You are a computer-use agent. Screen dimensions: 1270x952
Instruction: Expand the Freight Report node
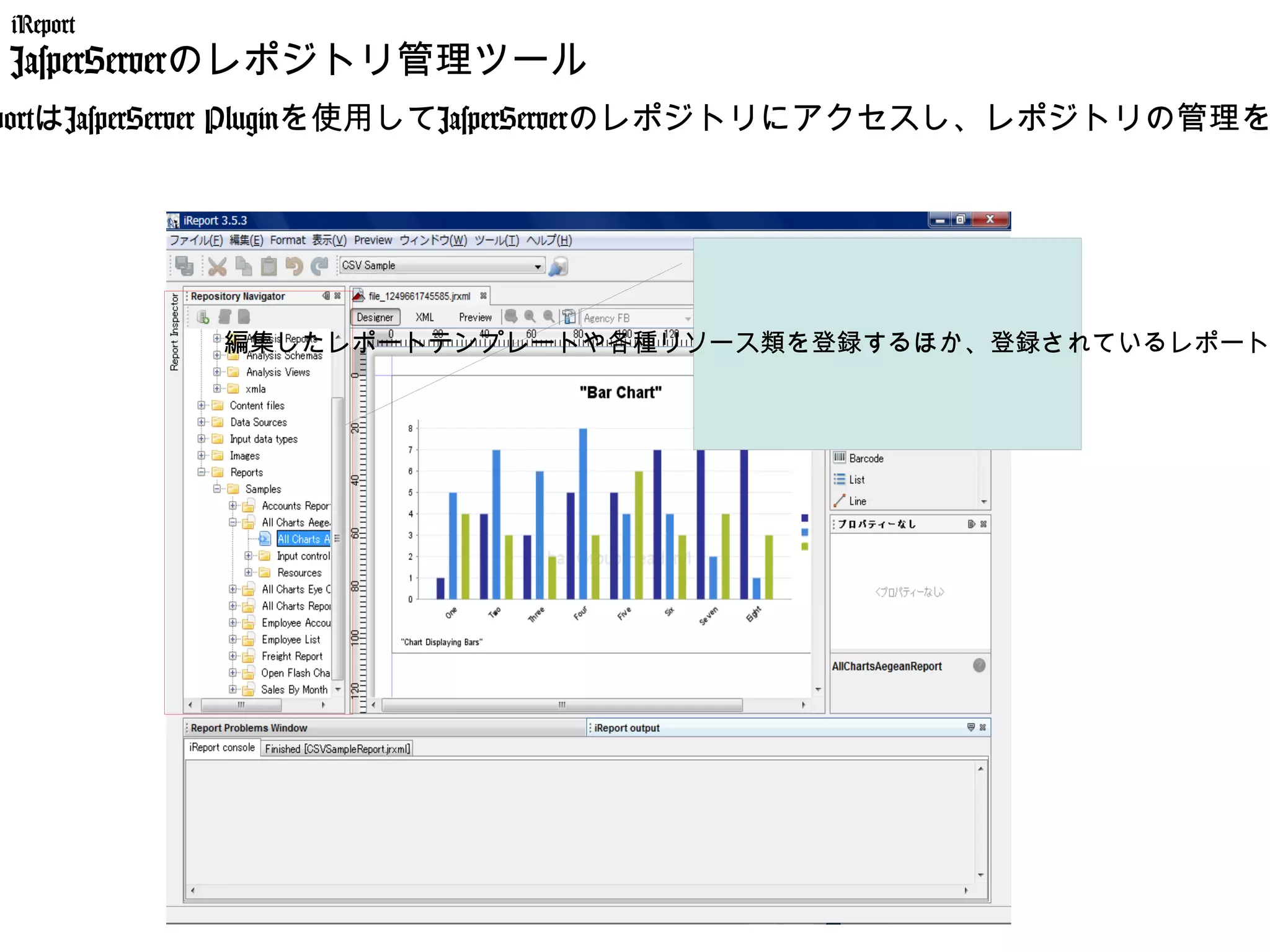click(x=233, y=656)
